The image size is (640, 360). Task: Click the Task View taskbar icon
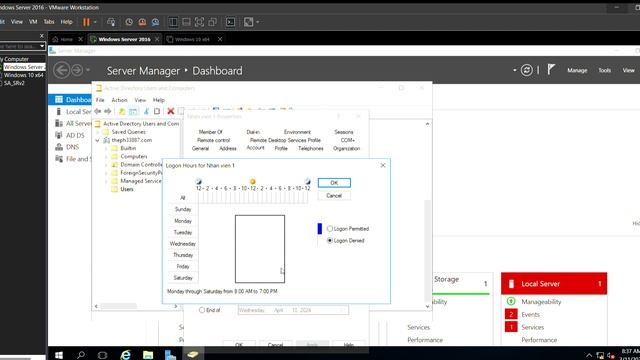click(x=102, y=355)
